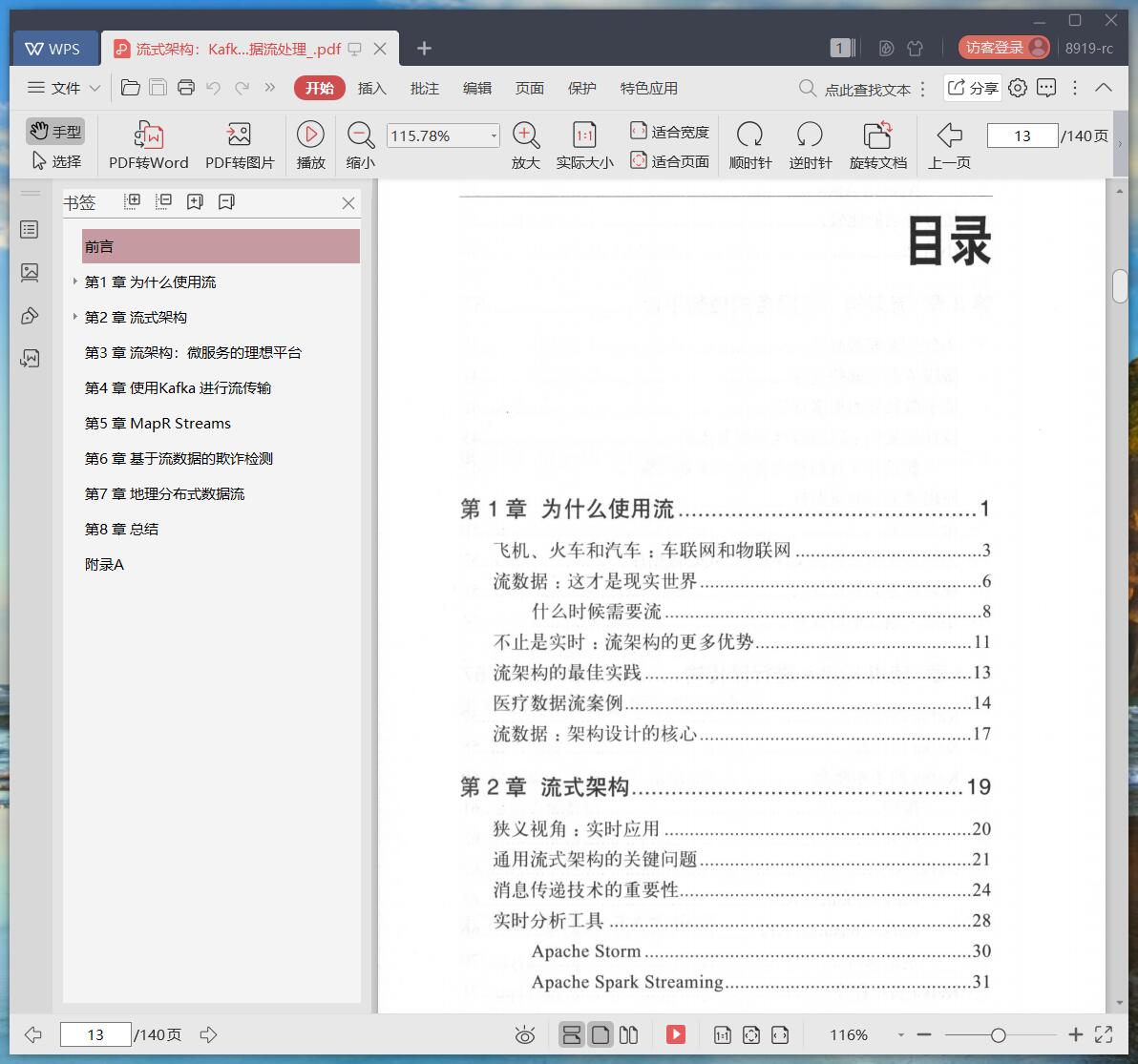Rotate page 顺时针
Image resolution: width=1138 pixels, height=1064 pixels.
pos(749,145)
